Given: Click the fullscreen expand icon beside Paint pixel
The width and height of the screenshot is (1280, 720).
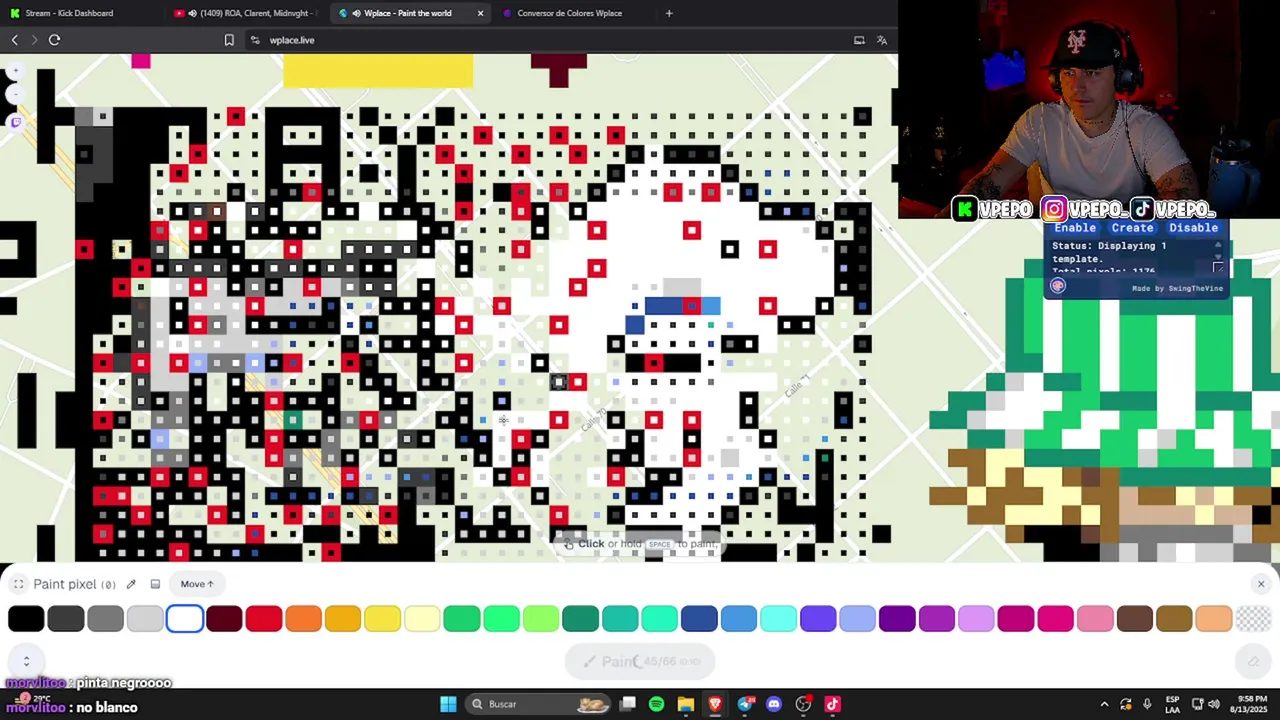Looking at the screenshot, I should (18, 584).
